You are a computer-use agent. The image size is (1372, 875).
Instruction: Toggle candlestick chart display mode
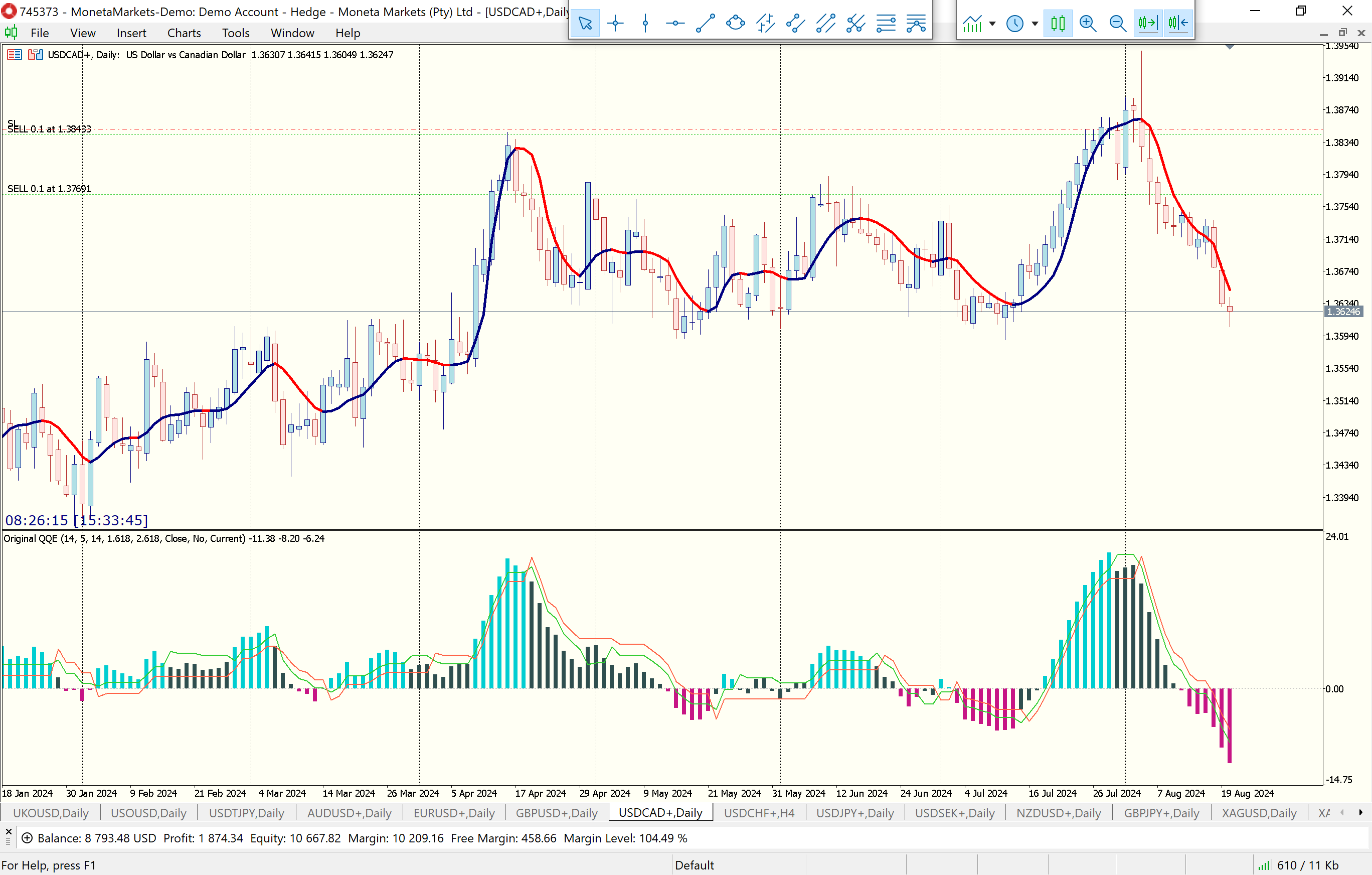tap(1058, 24)
